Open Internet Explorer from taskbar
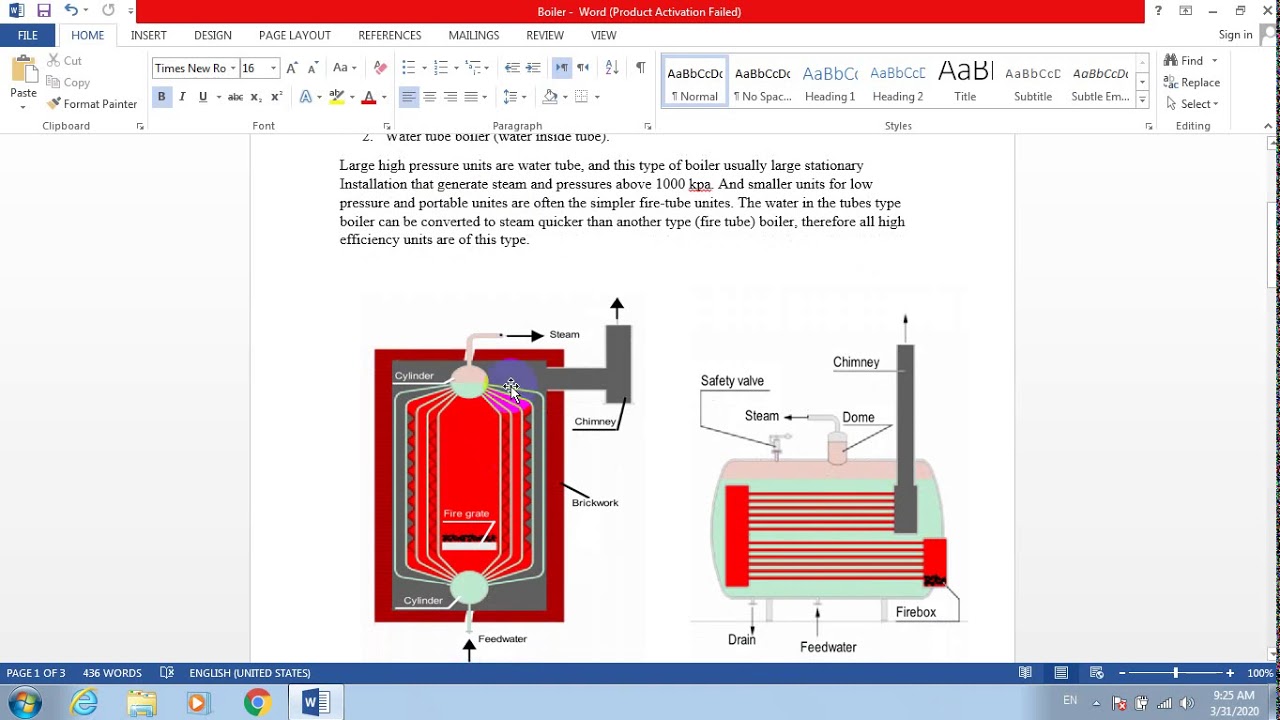Image resolution: width=1280 pixels, height=720 pixels. tap(84, 703)
